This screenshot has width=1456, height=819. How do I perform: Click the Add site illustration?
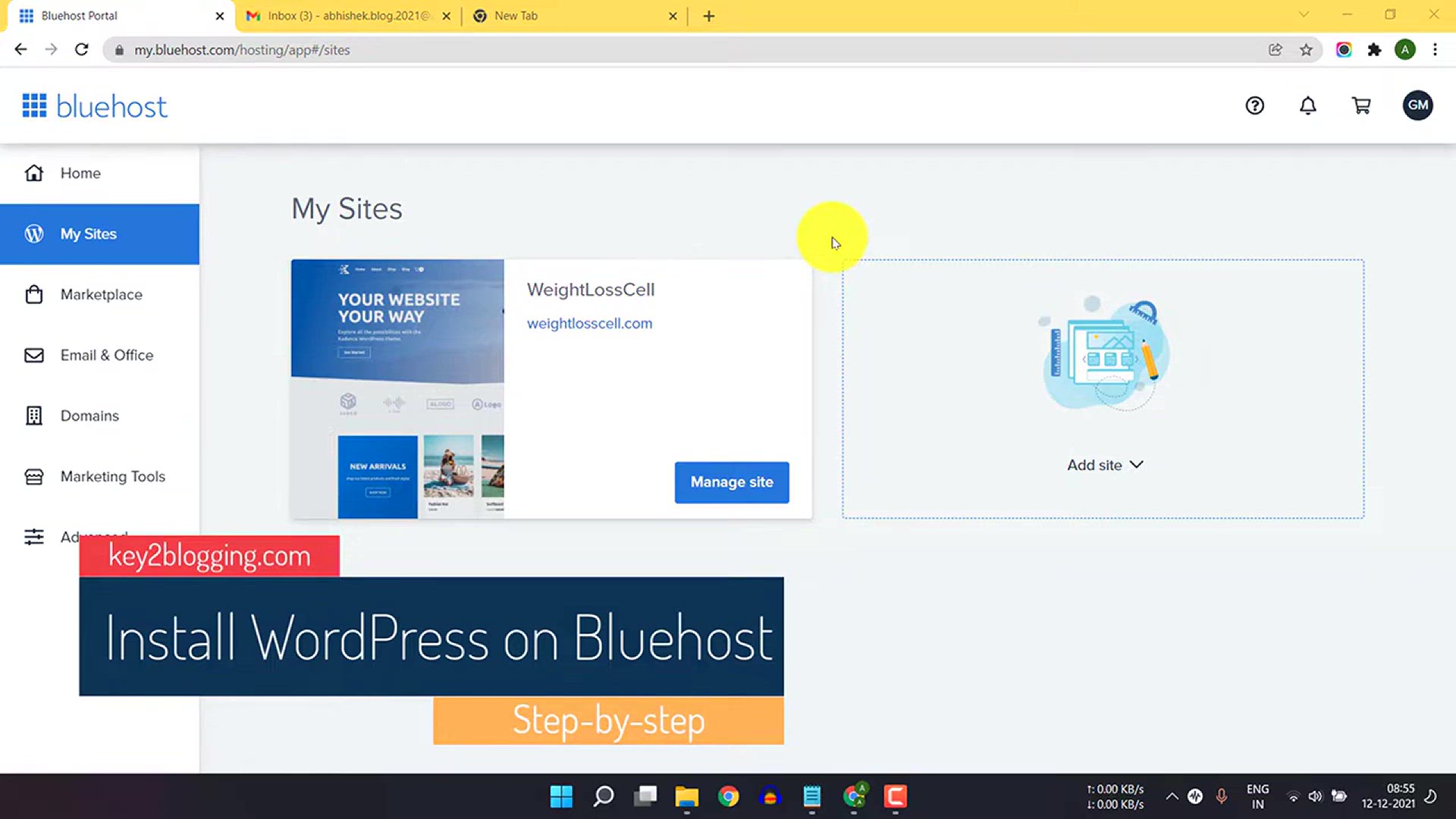(1105, 354)
